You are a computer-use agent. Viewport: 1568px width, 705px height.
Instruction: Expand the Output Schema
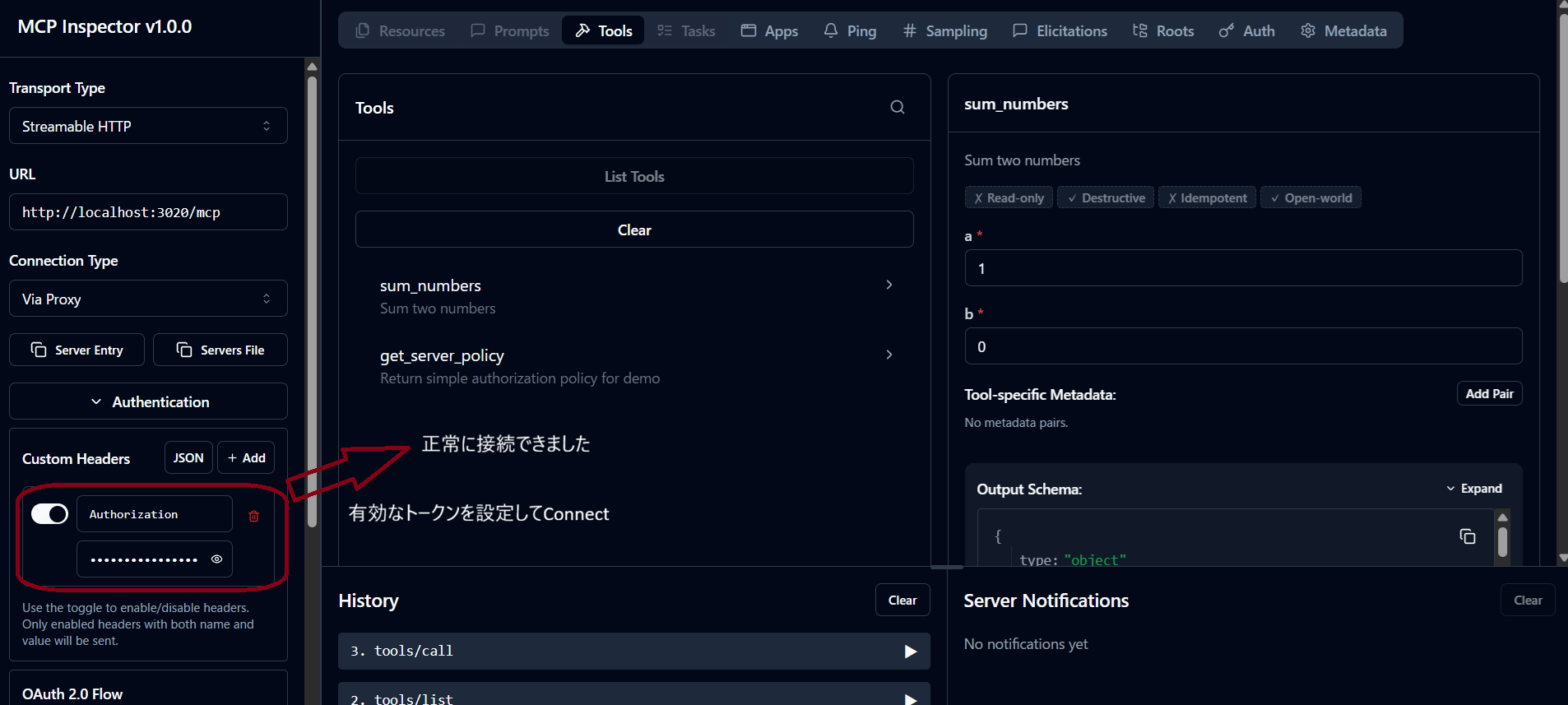click(x=1474, y=489)
